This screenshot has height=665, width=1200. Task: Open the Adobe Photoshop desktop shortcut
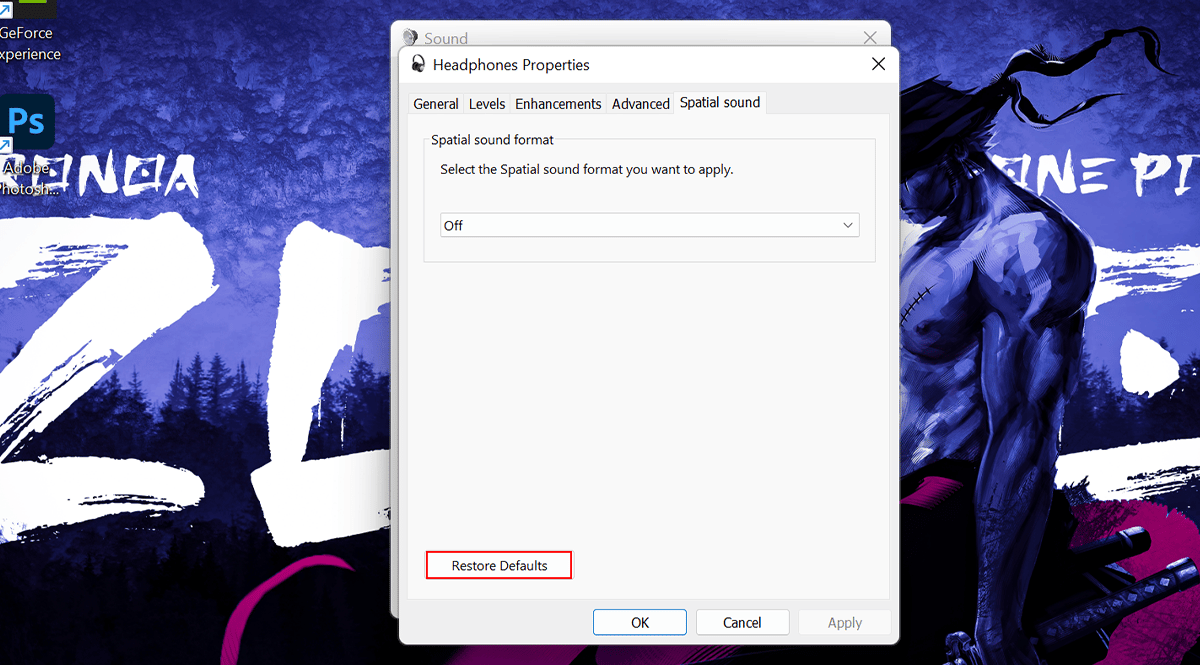tap(27, 145)
